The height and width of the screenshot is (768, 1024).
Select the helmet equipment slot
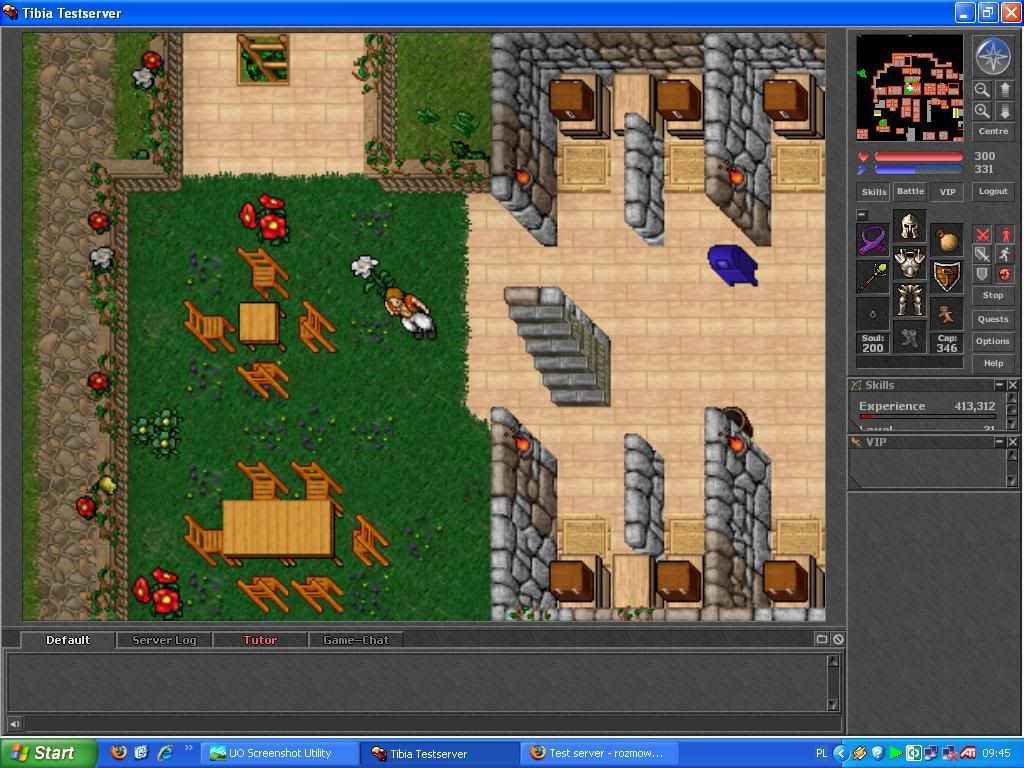tap(909, 226)
